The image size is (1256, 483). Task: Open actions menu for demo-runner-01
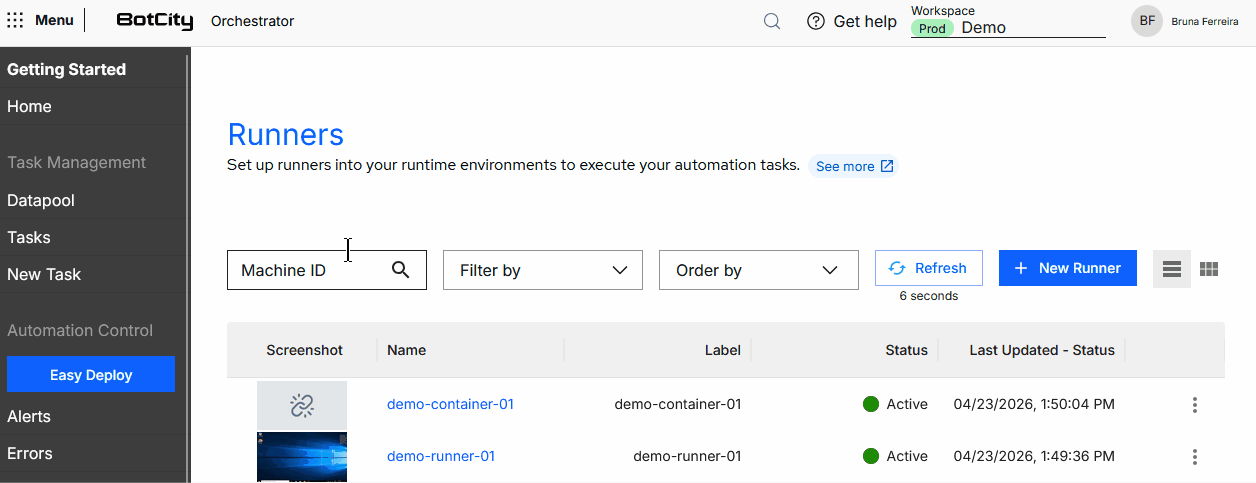point(1194,457)
